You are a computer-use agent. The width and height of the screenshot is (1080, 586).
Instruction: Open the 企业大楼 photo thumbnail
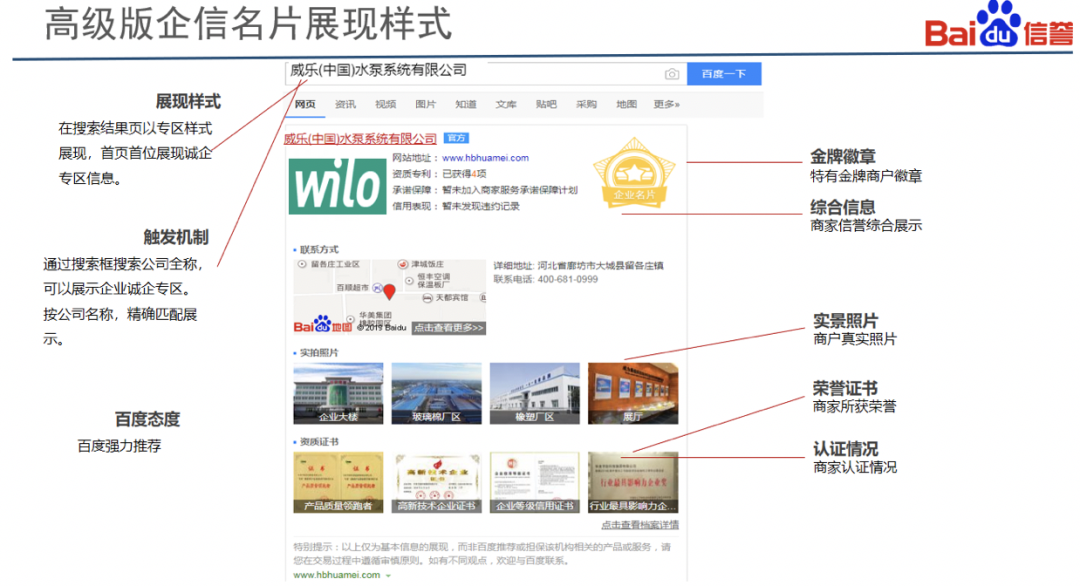[338, 394]
